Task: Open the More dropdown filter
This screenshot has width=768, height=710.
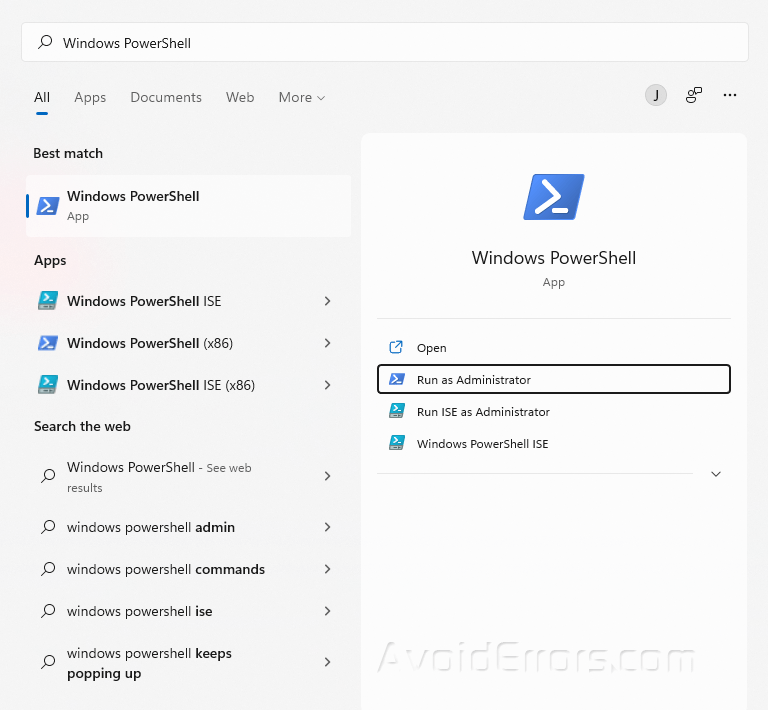Action: click(302, 97)
